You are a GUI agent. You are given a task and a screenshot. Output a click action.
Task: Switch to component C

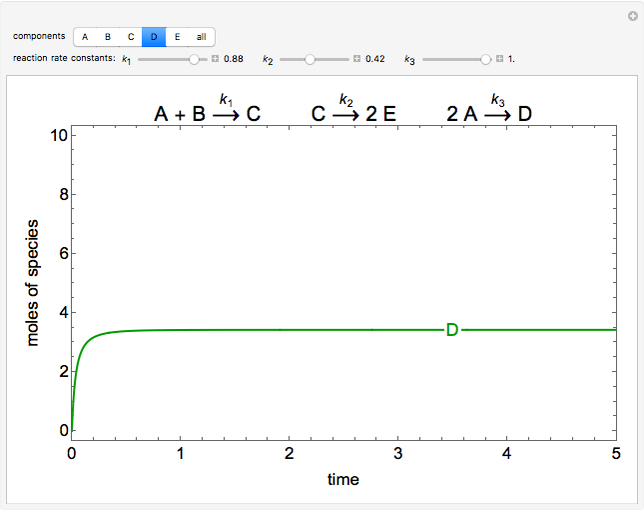(131, 37)
